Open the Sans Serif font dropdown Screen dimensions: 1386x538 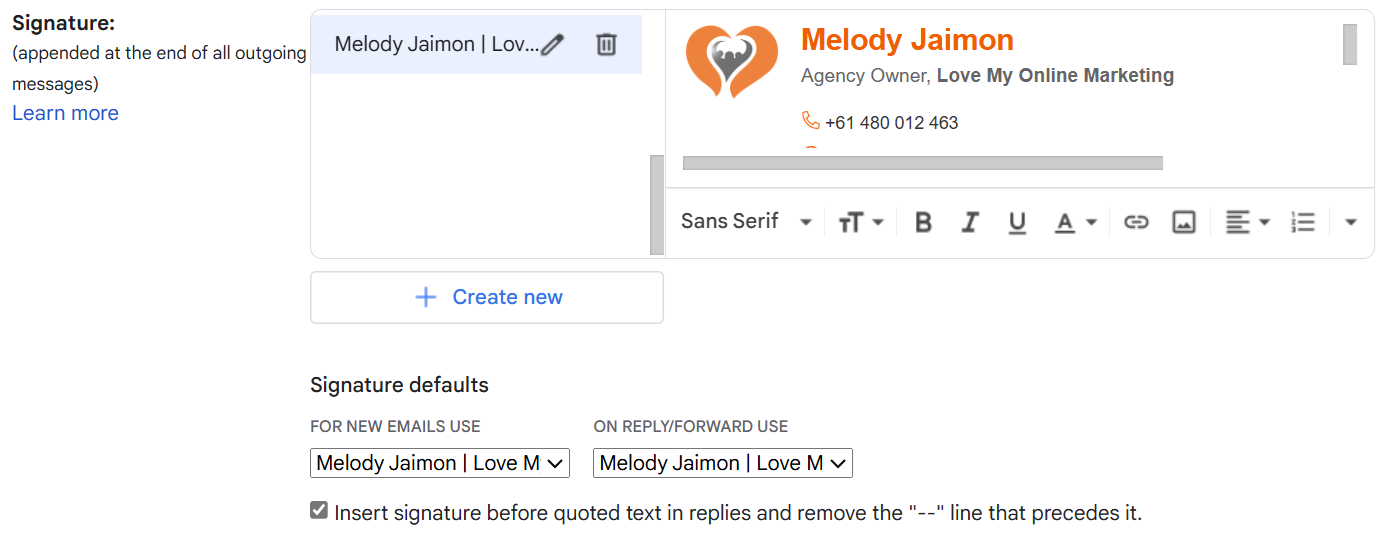pos(746,221)
